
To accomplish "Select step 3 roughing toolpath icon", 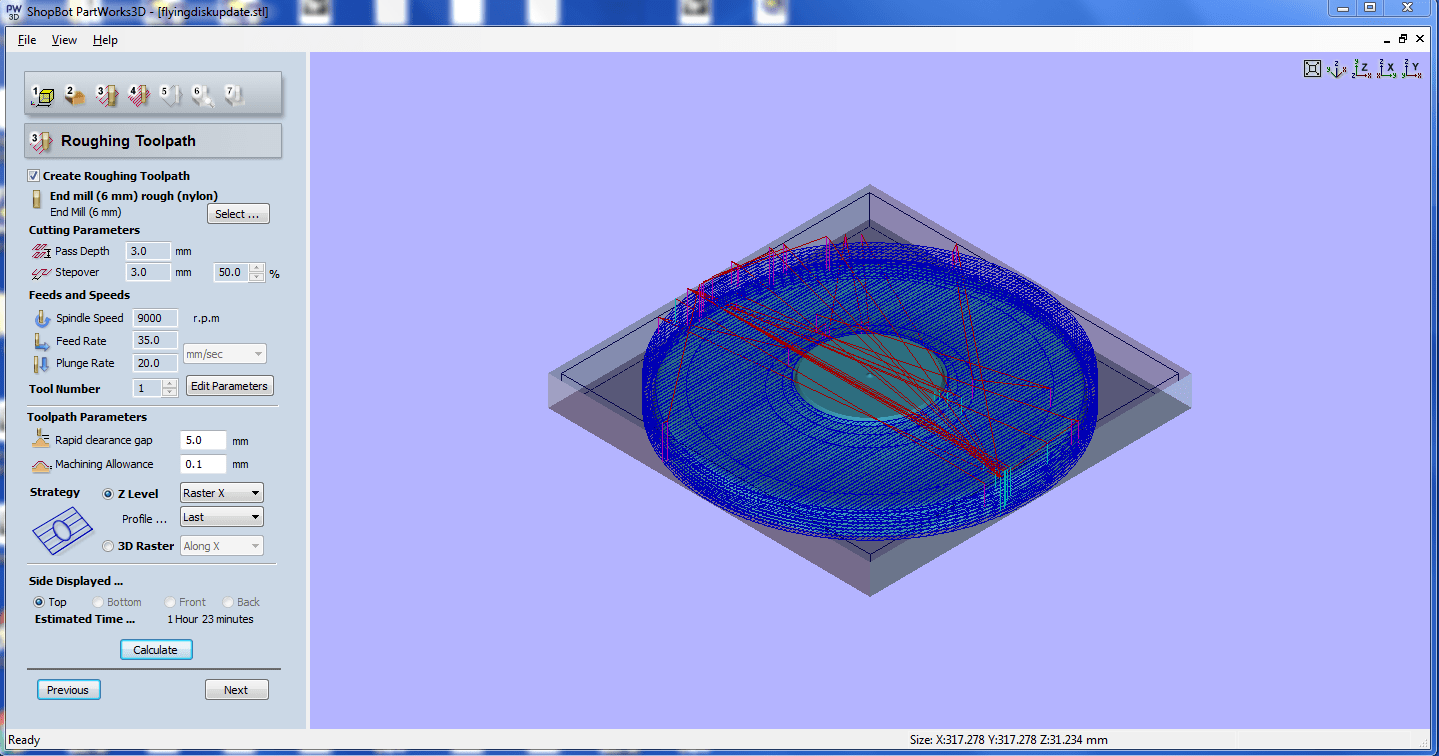I will pos(106,95).
